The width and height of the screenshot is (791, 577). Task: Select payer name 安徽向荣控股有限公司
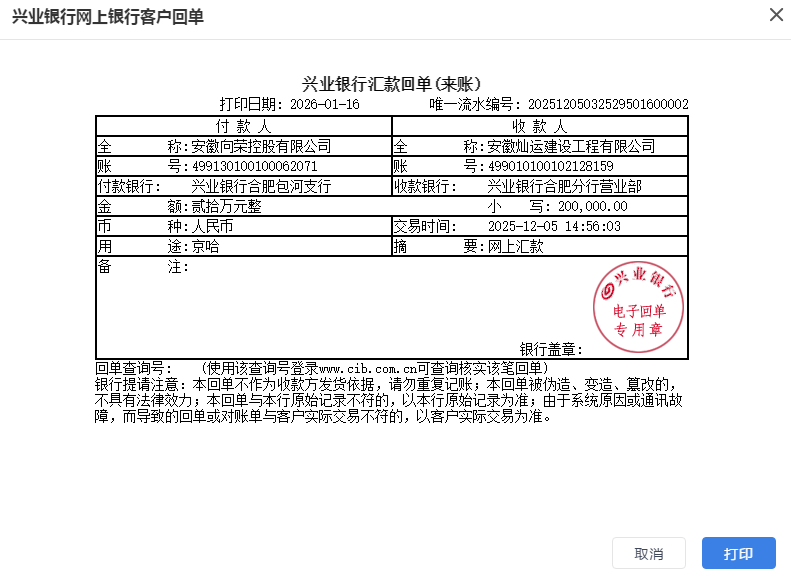[261, 146]
